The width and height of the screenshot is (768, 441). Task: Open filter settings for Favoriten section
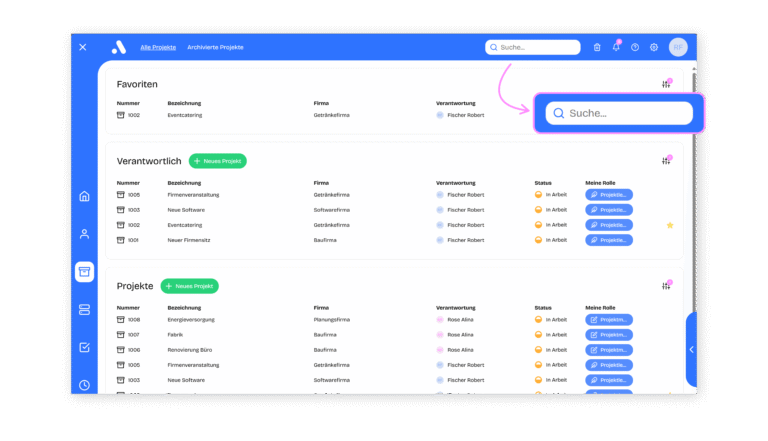click(666, 84)
